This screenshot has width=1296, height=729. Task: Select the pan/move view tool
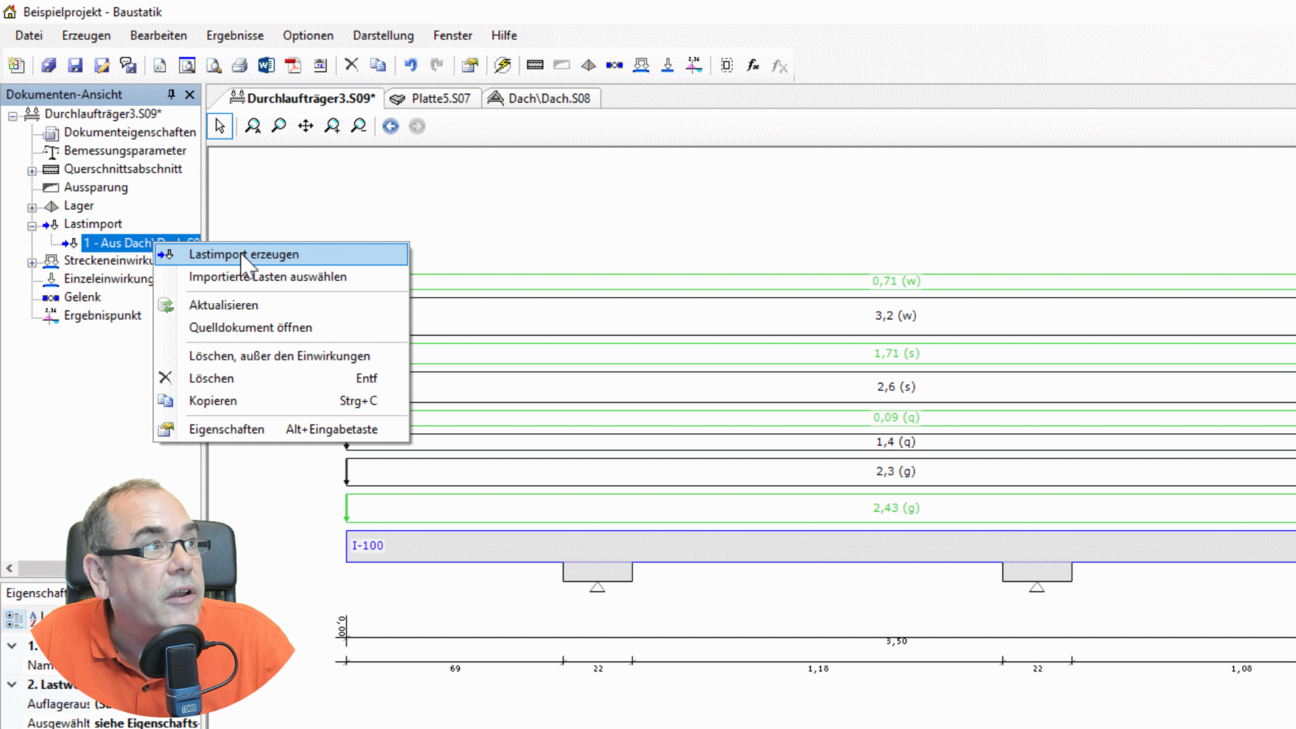coord(305,126)
